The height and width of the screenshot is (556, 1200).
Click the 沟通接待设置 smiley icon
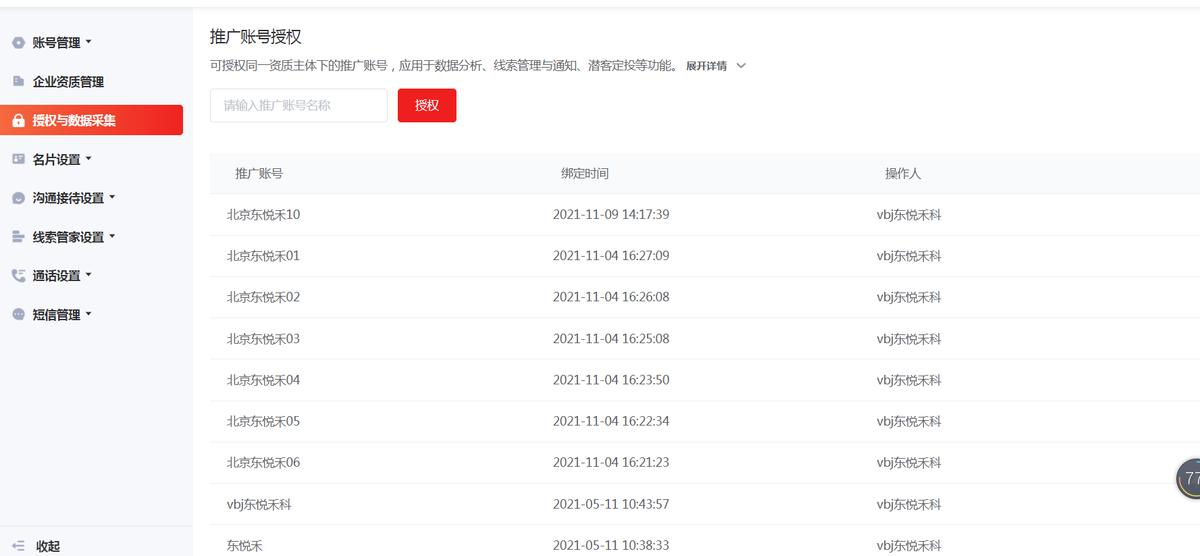coord(18,198)
